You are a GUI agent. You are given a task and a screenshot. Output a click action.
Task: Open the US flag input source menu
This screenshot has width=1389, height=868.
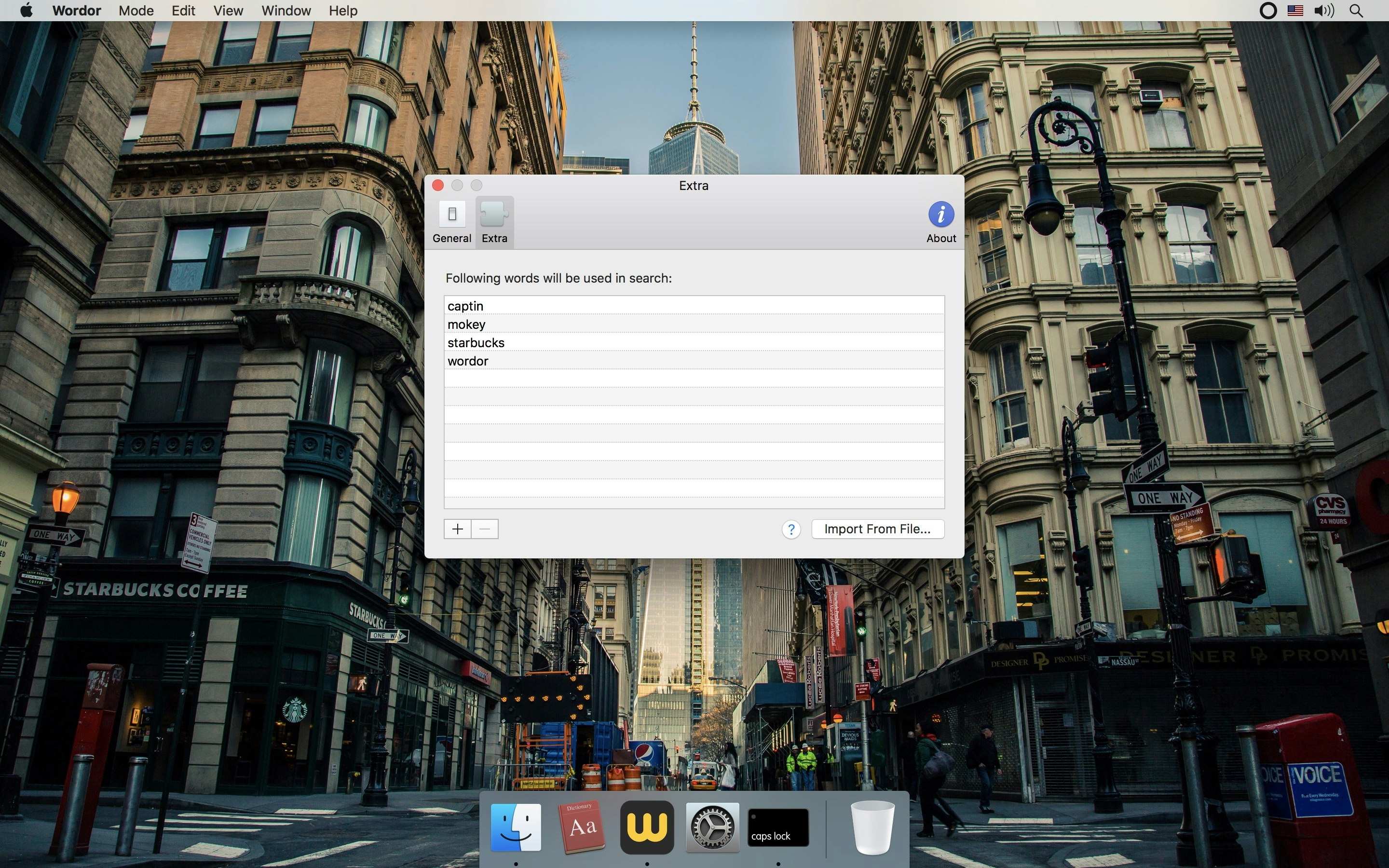[x=1295, y=10]
